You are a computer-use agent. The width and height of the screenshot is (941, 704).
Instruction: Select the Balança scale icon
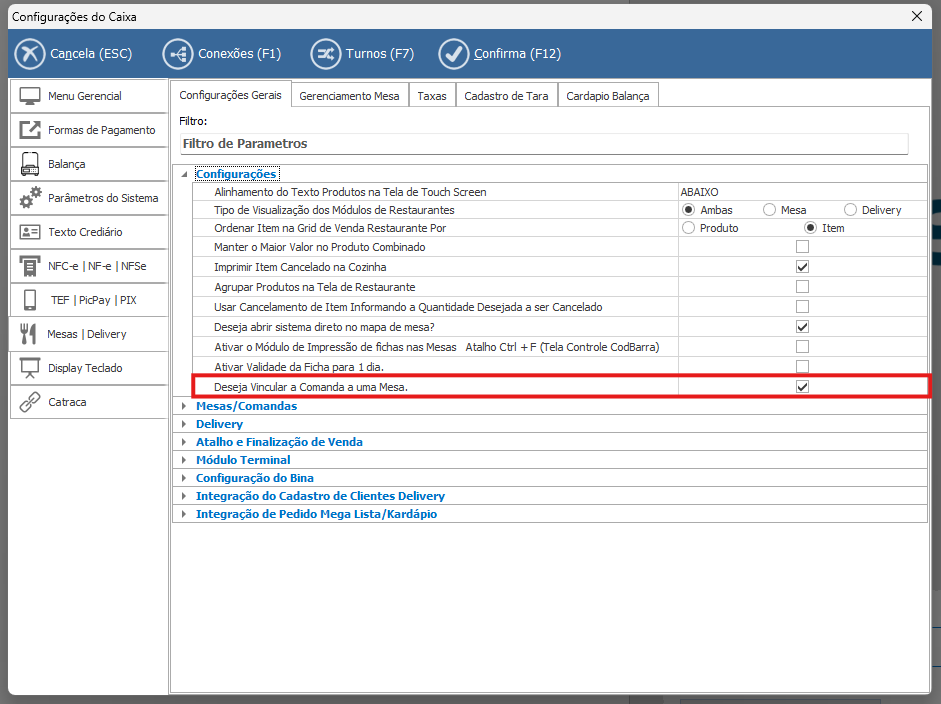(x=30, y=164)
